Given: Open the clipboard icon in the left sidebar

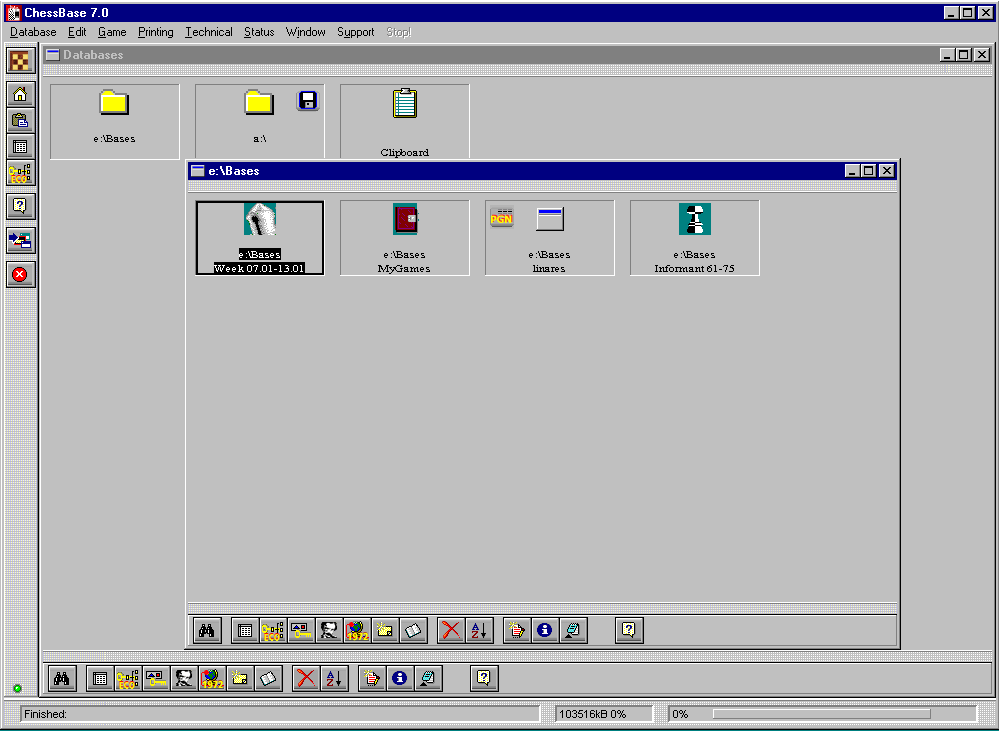Looking at the screenshot, I should tap(20, 120).
